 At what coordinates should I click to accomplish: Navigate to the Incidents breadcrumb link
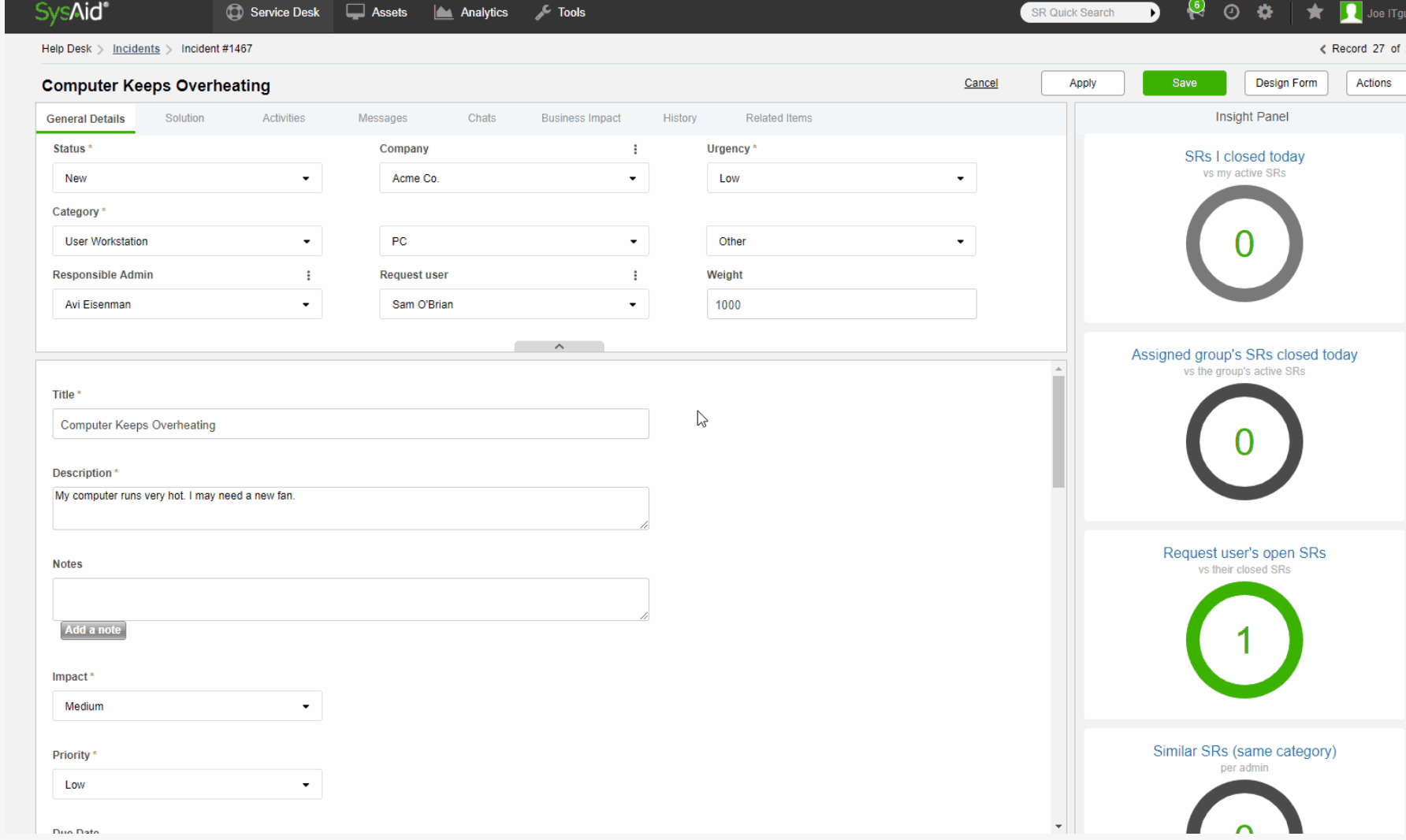[136, 49]
